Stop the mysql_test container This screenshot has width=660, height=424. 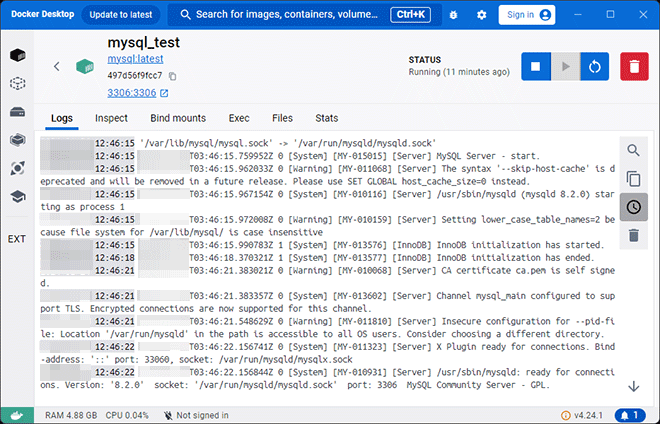tap(536, 66)
